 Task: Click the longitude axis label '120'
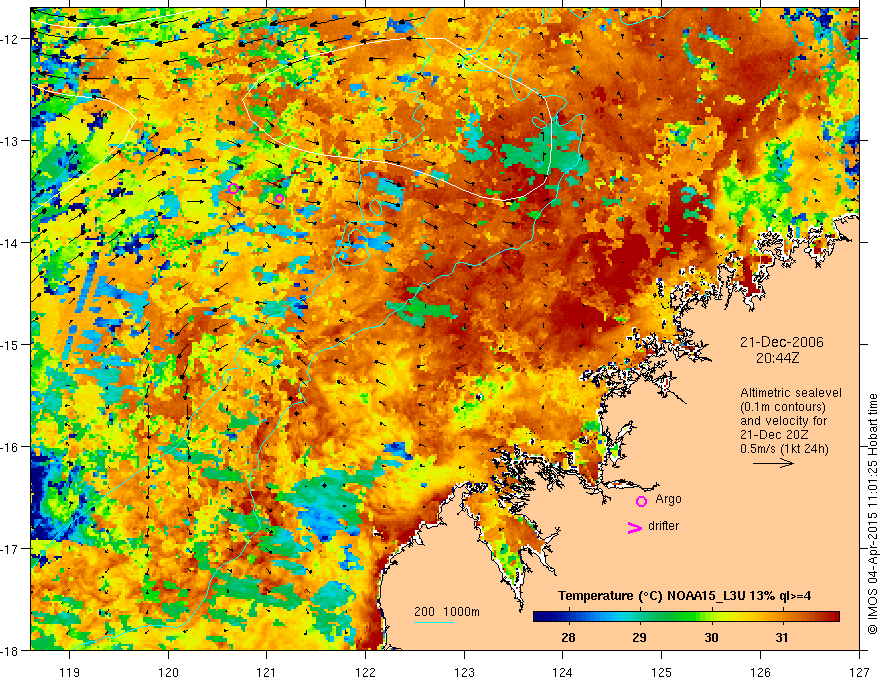168,672
